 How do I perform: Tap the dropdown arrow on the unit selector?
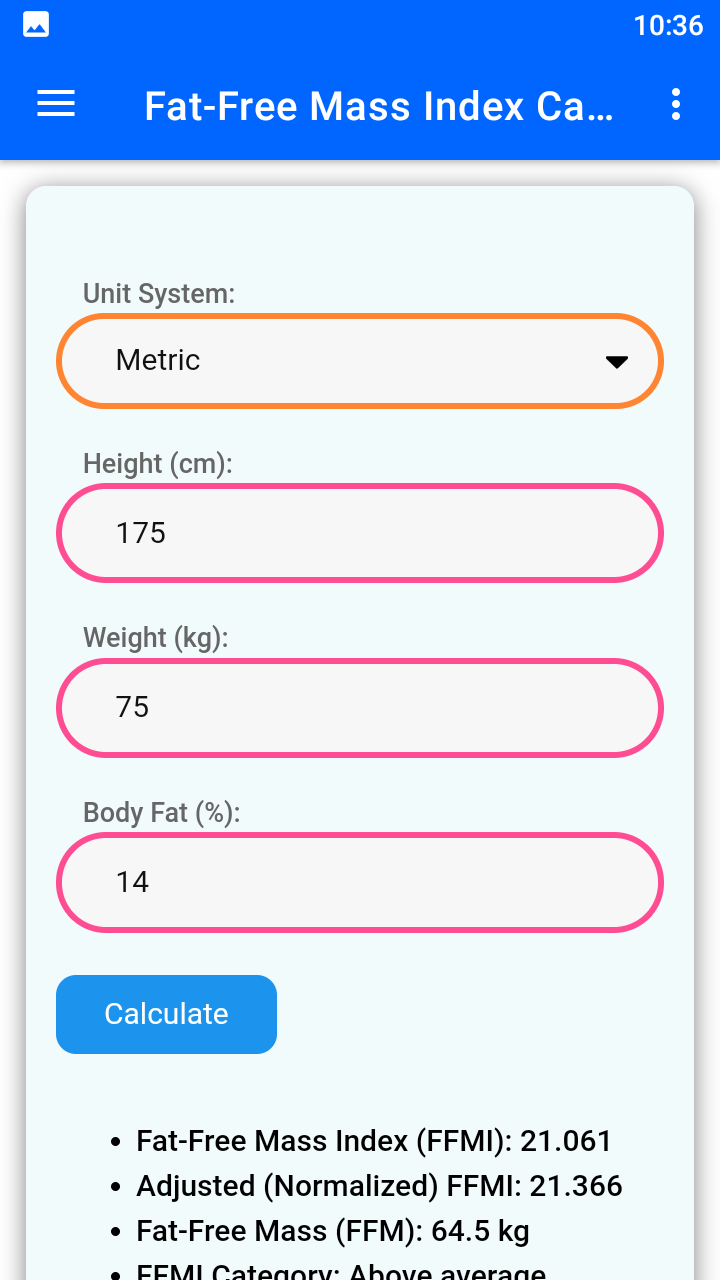coord(617,360)
